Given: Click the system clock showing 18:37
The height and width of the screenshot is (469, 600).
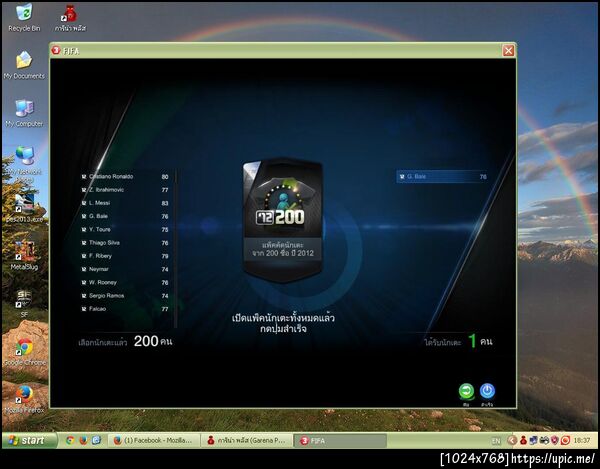Looking at the screenshot, I should click(582, 441).
